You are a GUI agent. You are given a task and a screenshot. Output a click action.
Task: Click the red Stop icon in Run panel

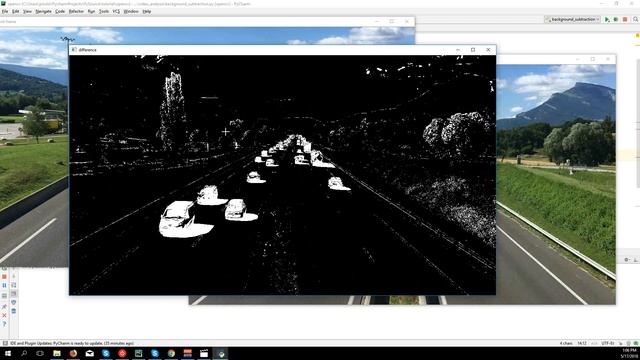tap(4, 277)
